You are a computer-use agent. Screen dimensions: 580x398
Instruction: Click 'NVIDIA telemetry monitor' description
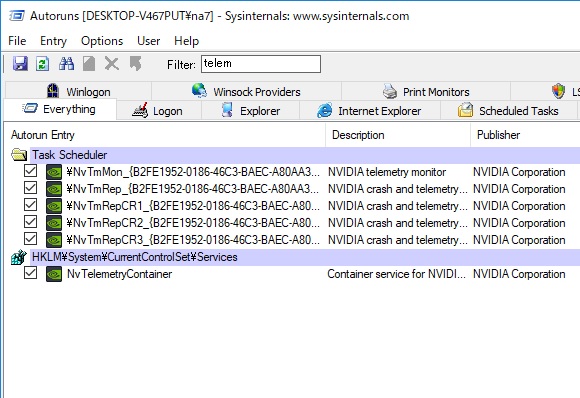click(387, 172)
